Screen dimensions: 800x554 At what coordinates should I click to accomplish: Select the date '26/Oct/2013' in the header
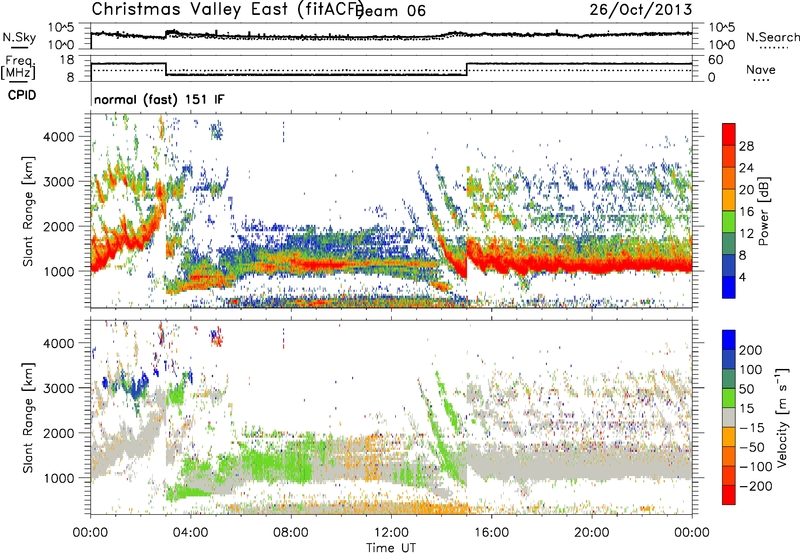coord(641,9)
